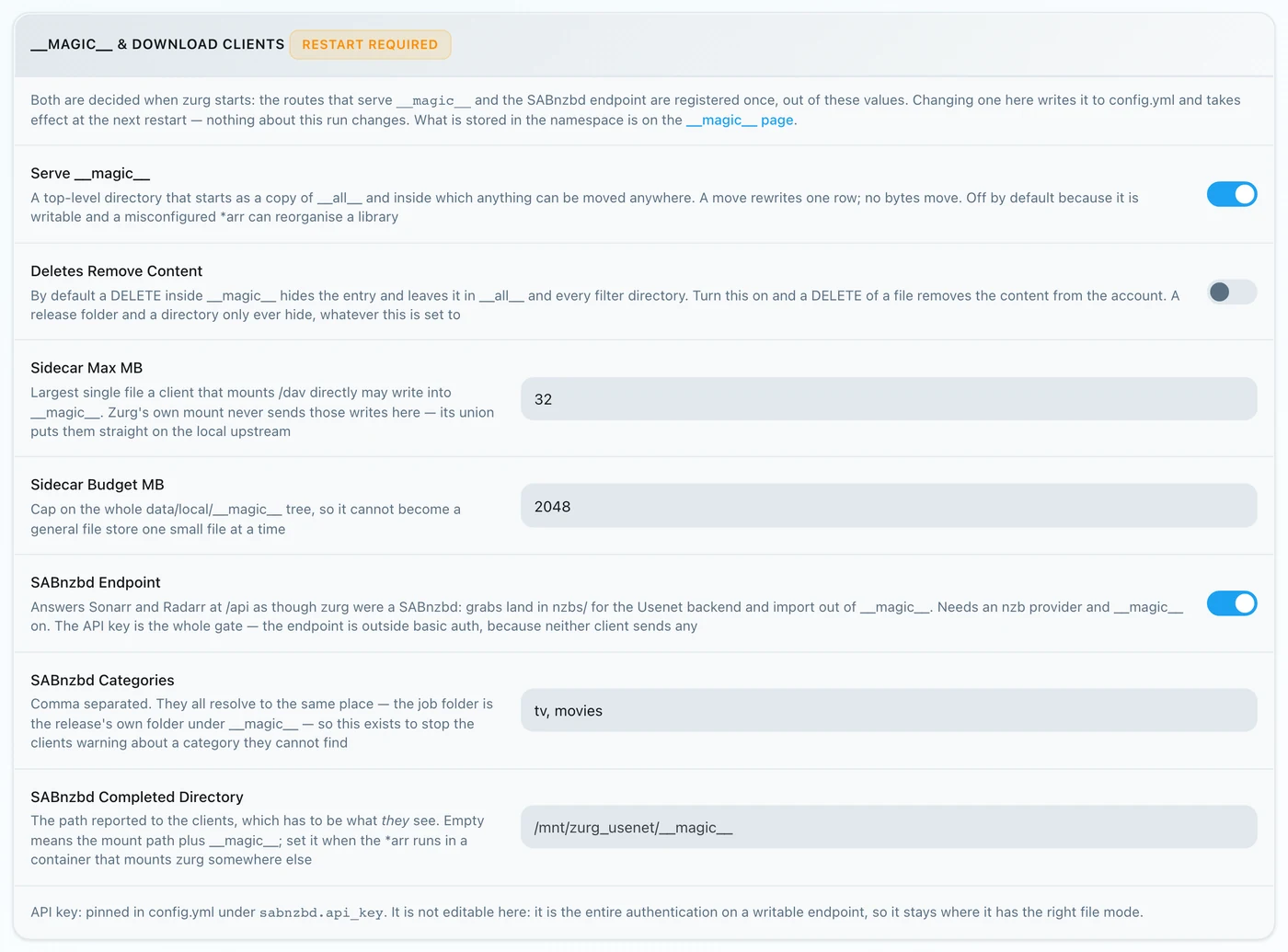Click the description starting 'Answers Sonarr and Radarr'

[x=606, y=616]
